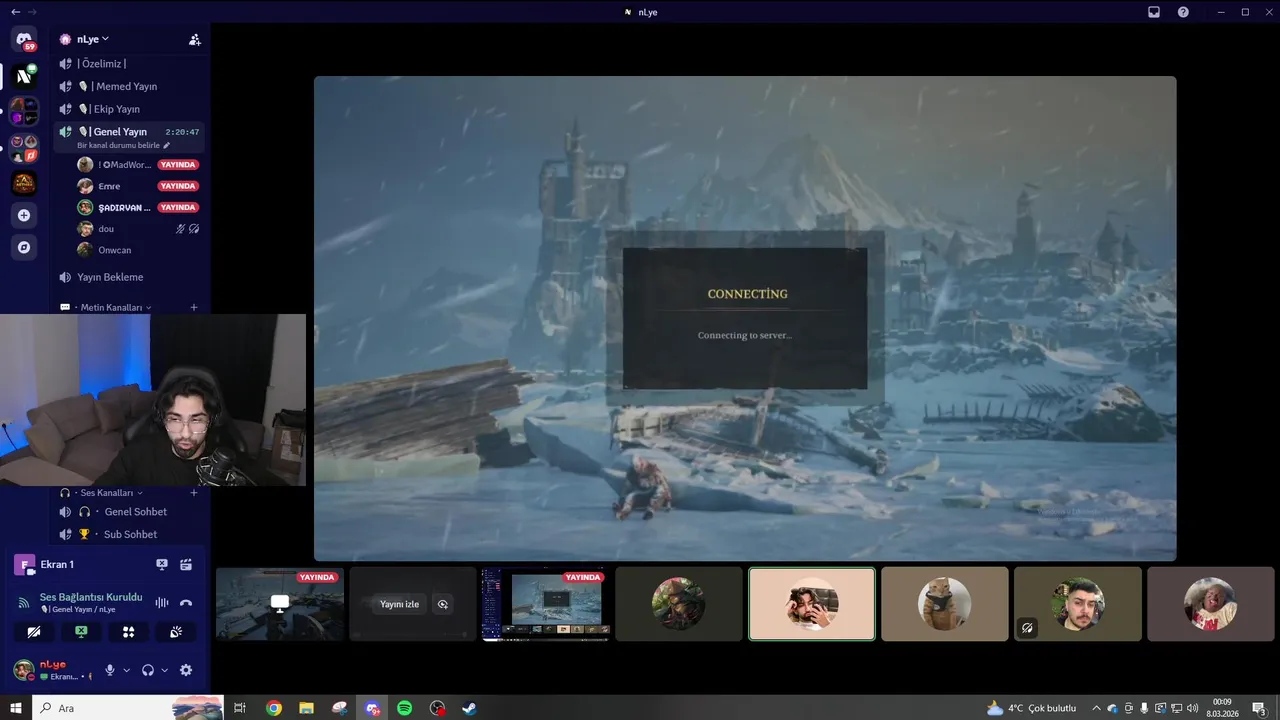Open Google Chrome from the taskbar

pyautogui.click(x=273, y=708)
